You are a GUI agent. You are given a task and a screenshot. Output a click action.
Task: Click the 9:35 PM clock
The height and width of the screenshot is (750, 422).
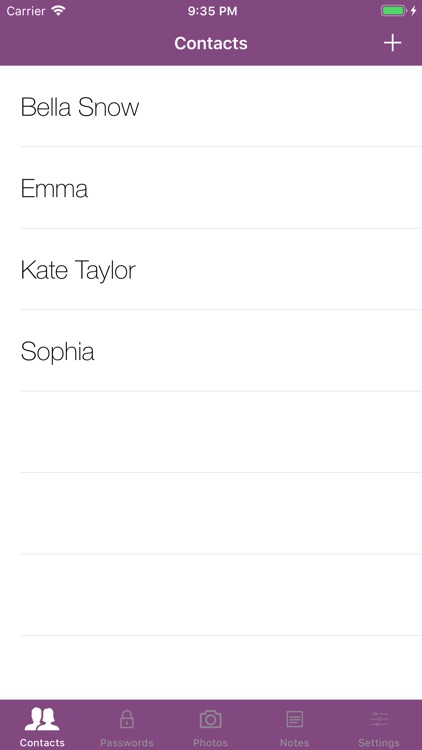[212, 11]
